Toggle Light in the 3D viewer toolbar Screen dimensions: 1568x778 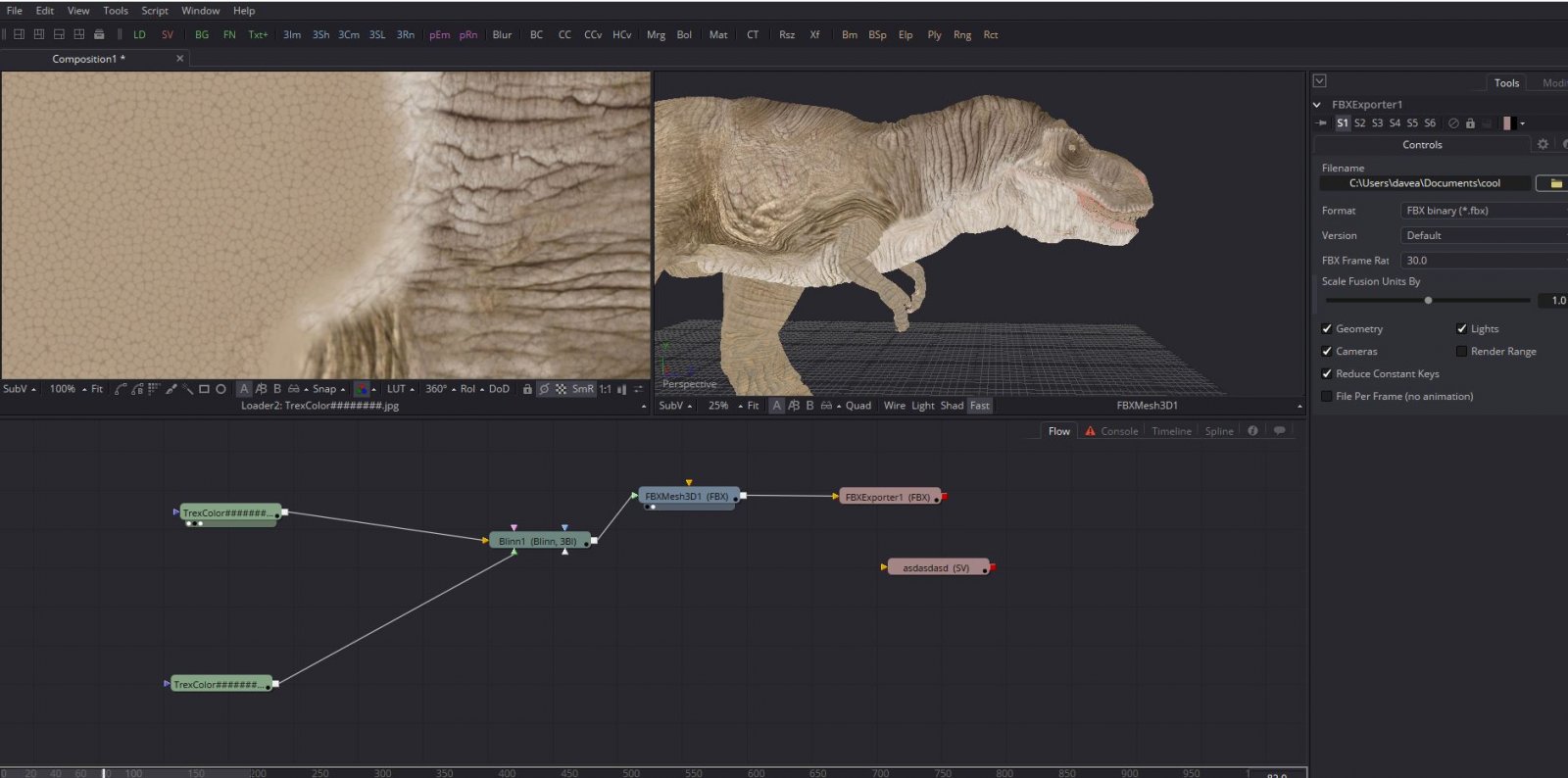click(x=923, y=406)
